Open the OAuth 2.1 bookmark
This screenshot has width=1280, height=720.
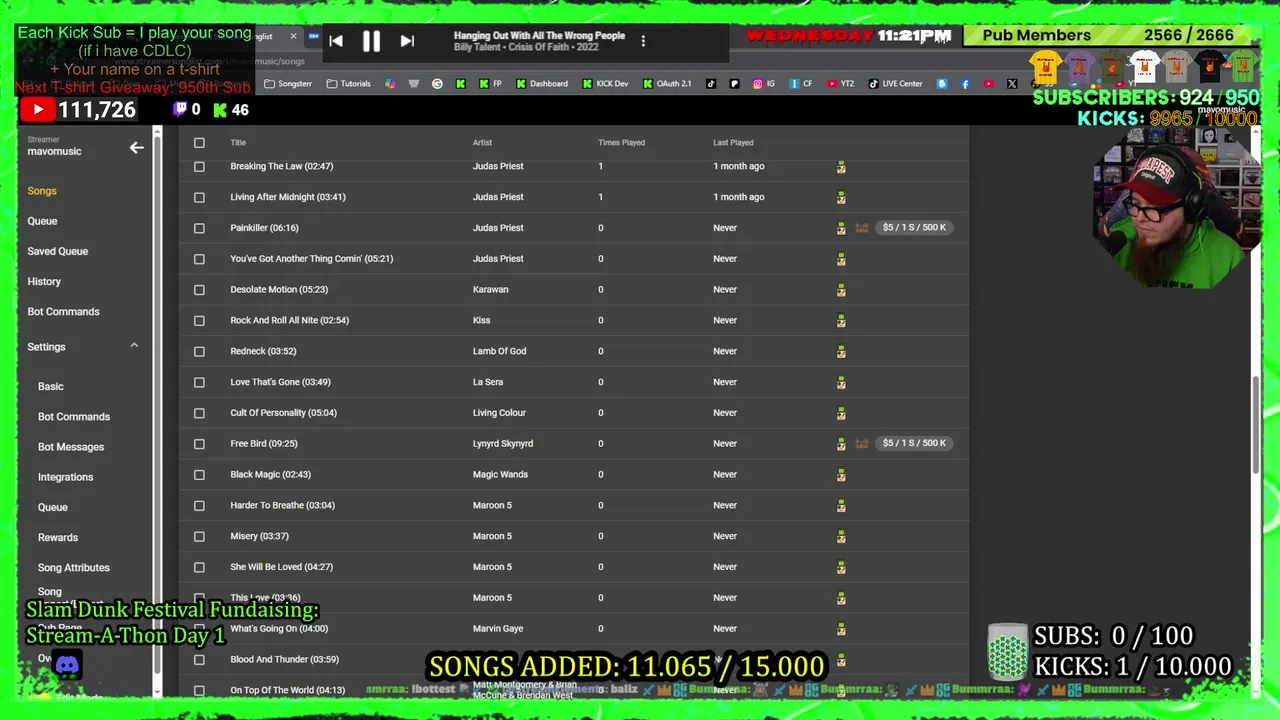click(x=667, y=84)
